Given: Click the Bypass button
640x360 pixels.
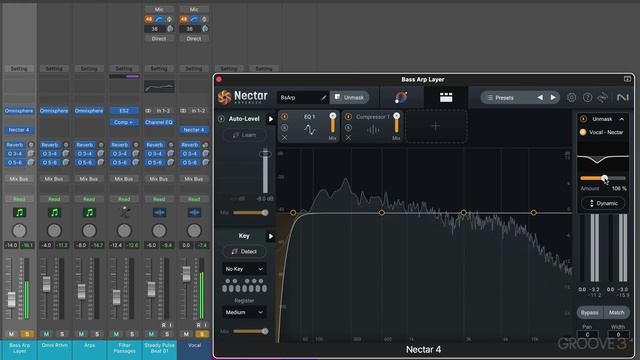Looking at the screenshot, I should [x=590, y=312].
